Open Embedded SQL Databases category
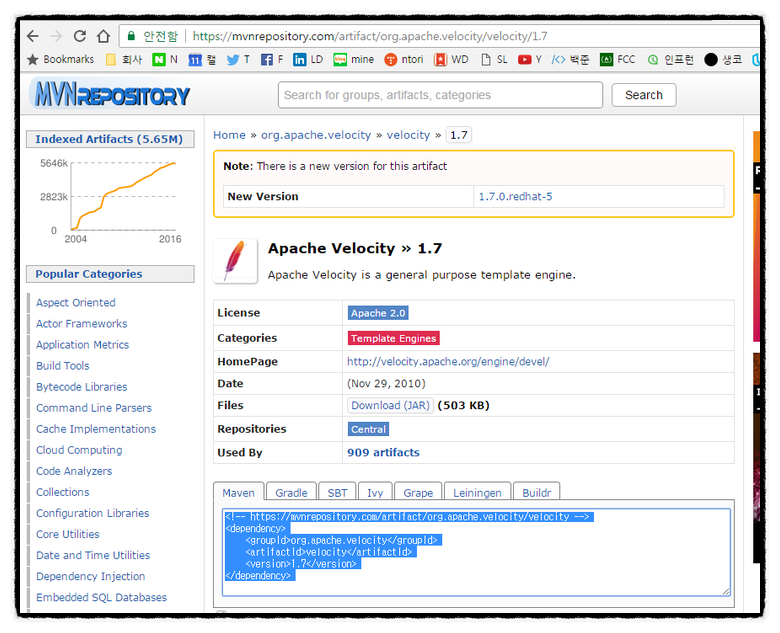Image resolution: width=780 pixels, height=633 pixels. pyautogui.click(x=101, y=597)
